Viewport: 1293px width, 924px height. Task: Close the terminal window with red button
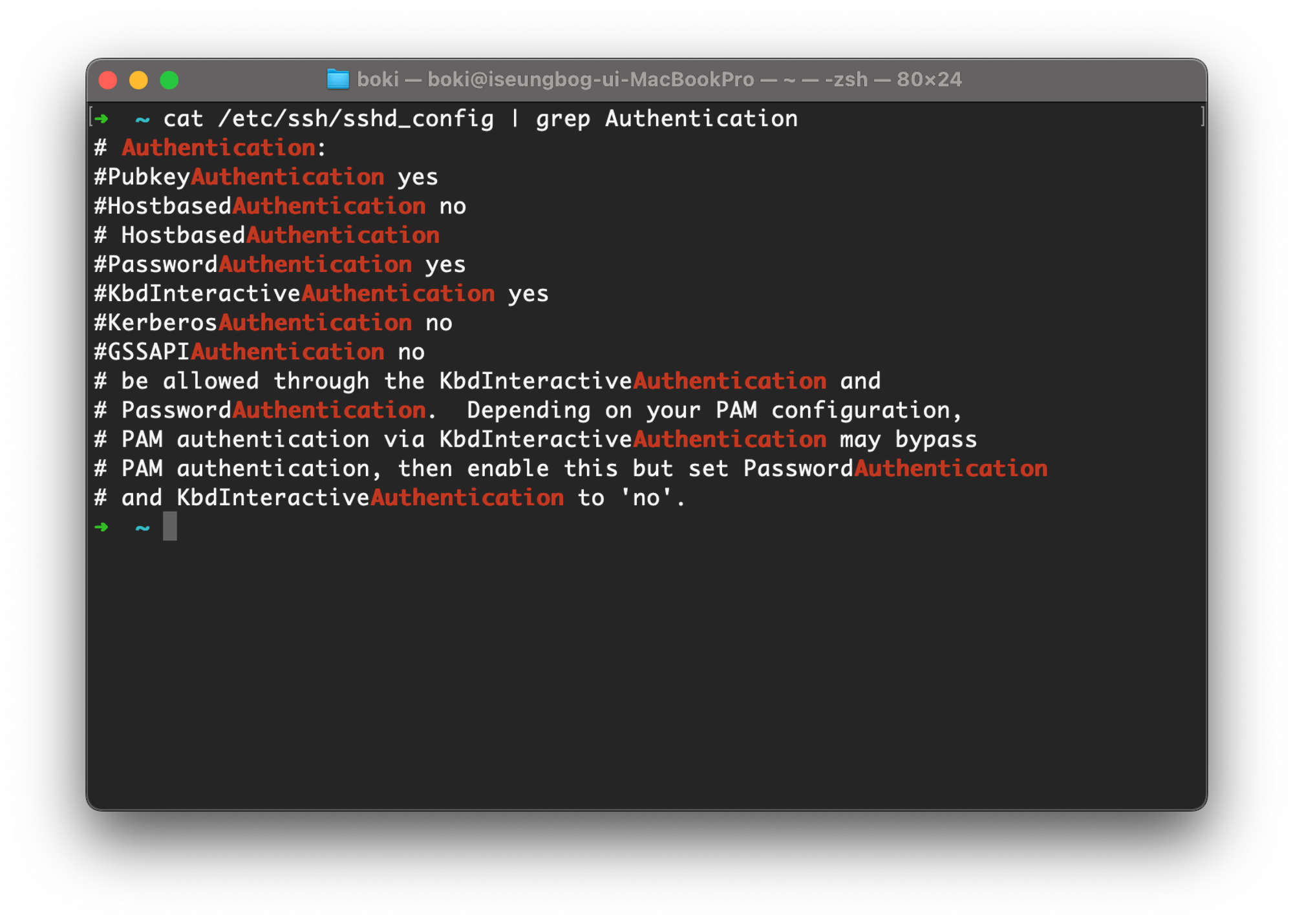click(108, 80)
